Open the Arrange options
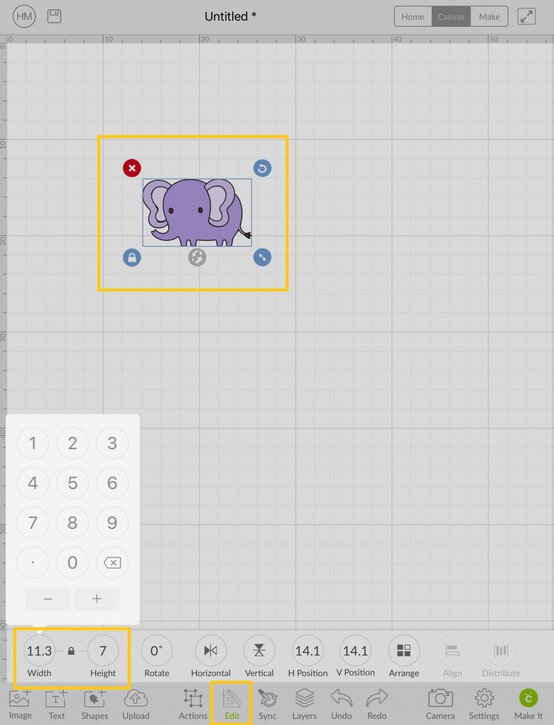 click(404, 651)
